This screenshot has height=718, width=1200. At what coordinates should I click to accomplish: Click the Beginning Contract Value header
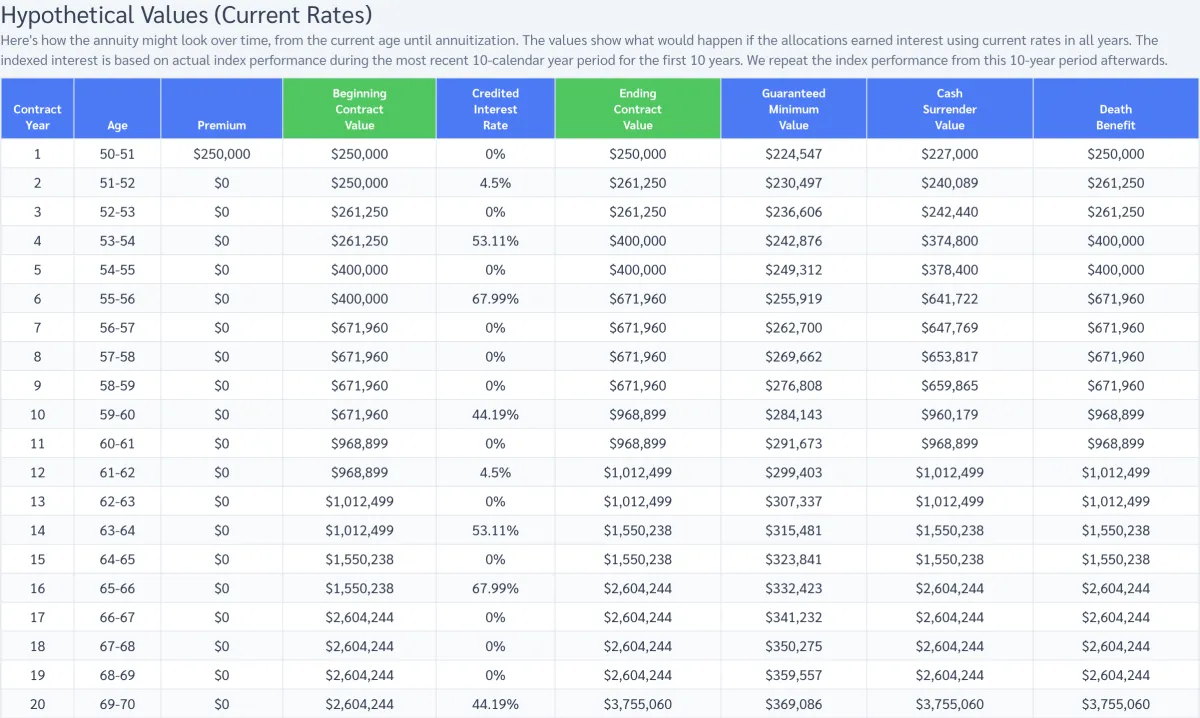(359, 109)
